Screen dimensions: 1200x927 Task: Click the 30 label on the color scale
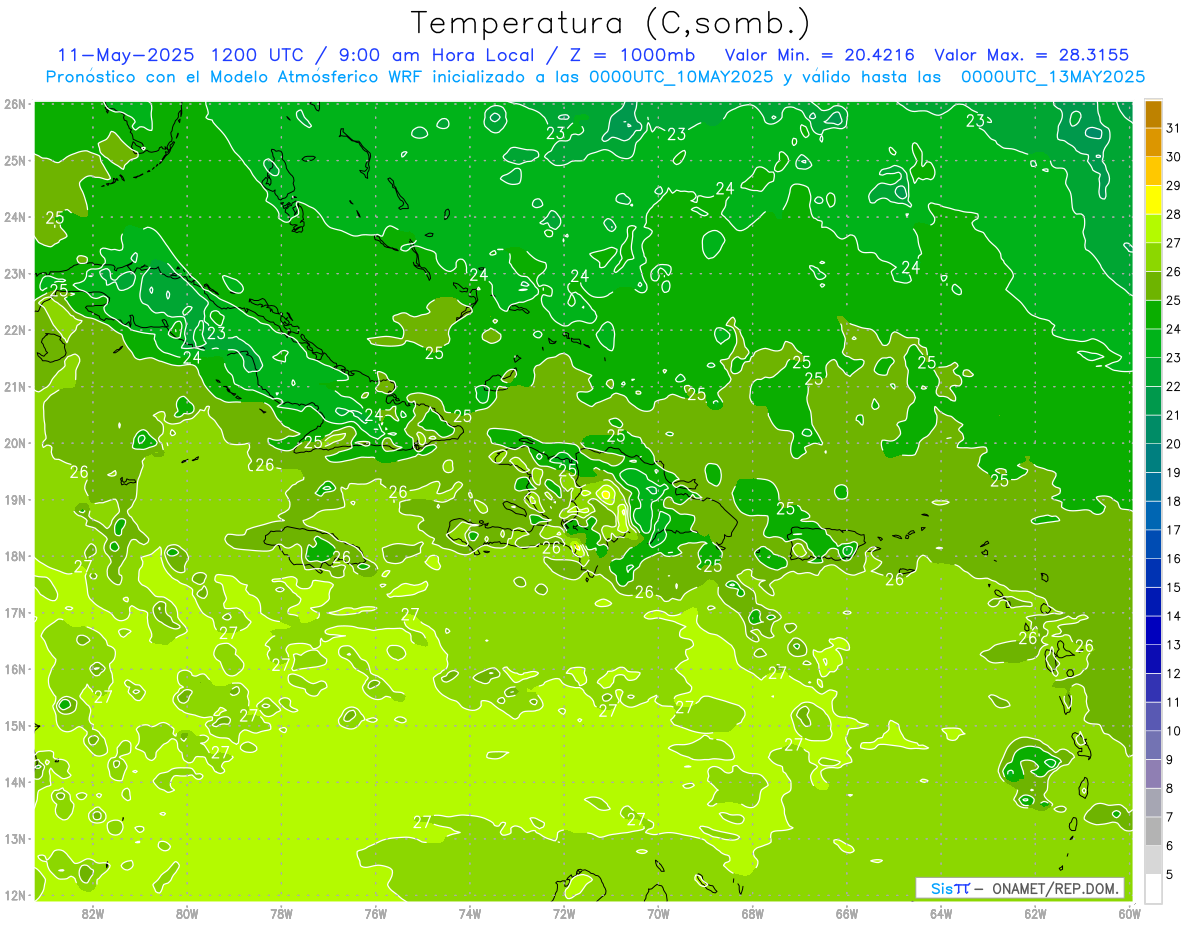tap(1174, 157)
